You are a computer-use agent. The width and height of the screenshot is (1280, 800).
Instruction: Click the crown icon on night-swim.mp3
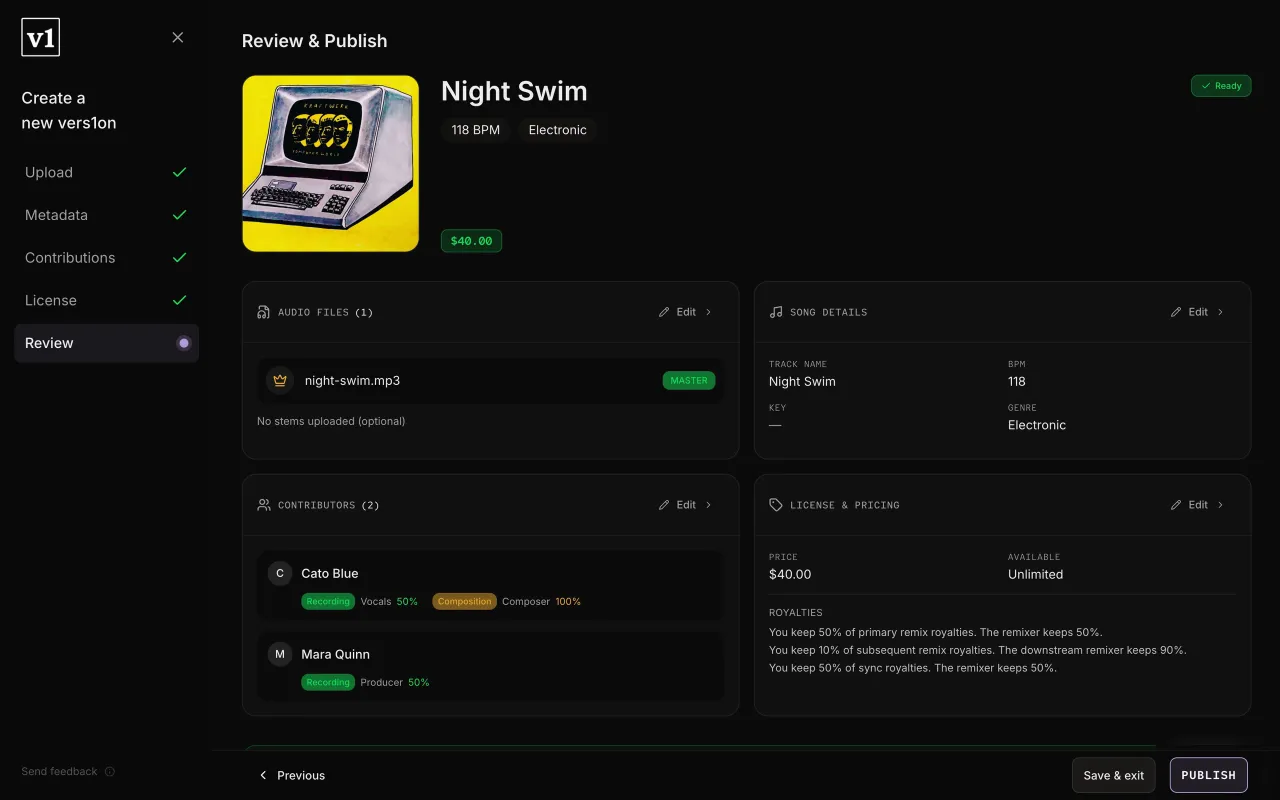(x=280, y=380)
